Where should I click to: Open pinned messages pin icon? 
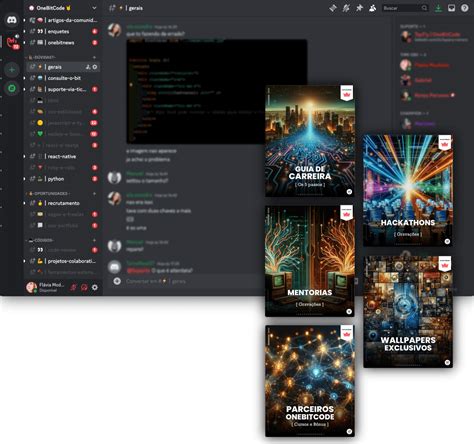pos(359,8)
